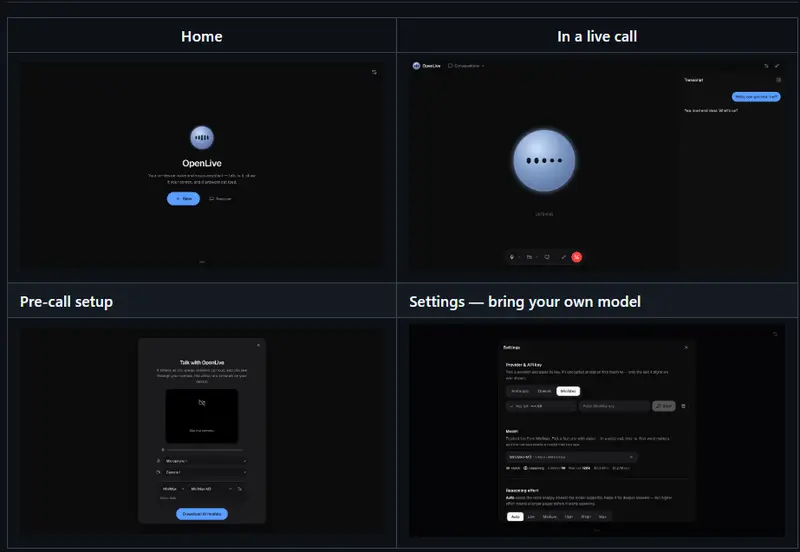This screenshot has height=552, width=800.
Task: Select Medium reasoning effort option
Action: 549,516
